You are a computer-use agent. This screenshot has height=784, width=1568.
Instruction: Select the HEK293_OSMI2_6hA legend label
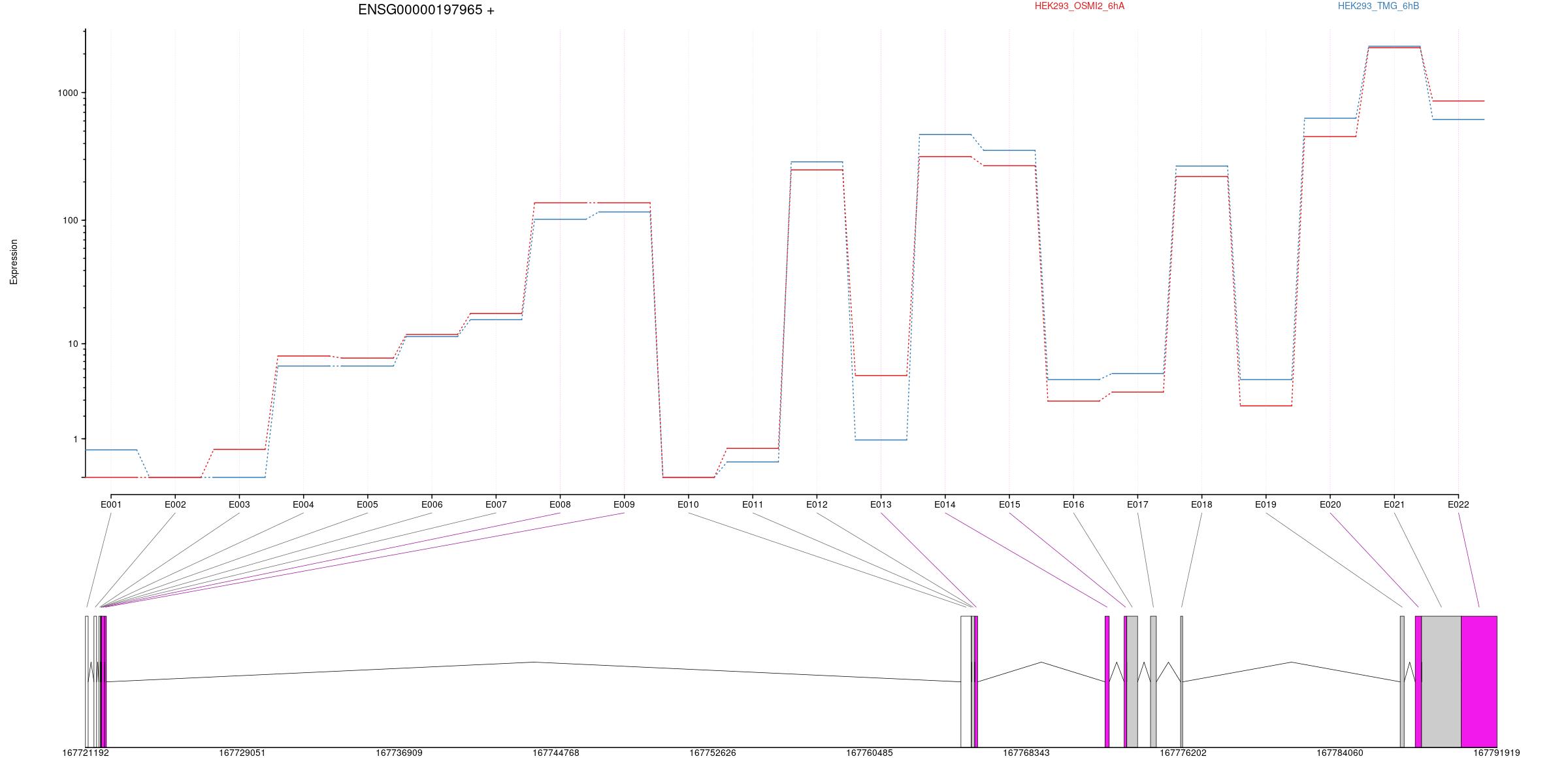(1079, 6)
